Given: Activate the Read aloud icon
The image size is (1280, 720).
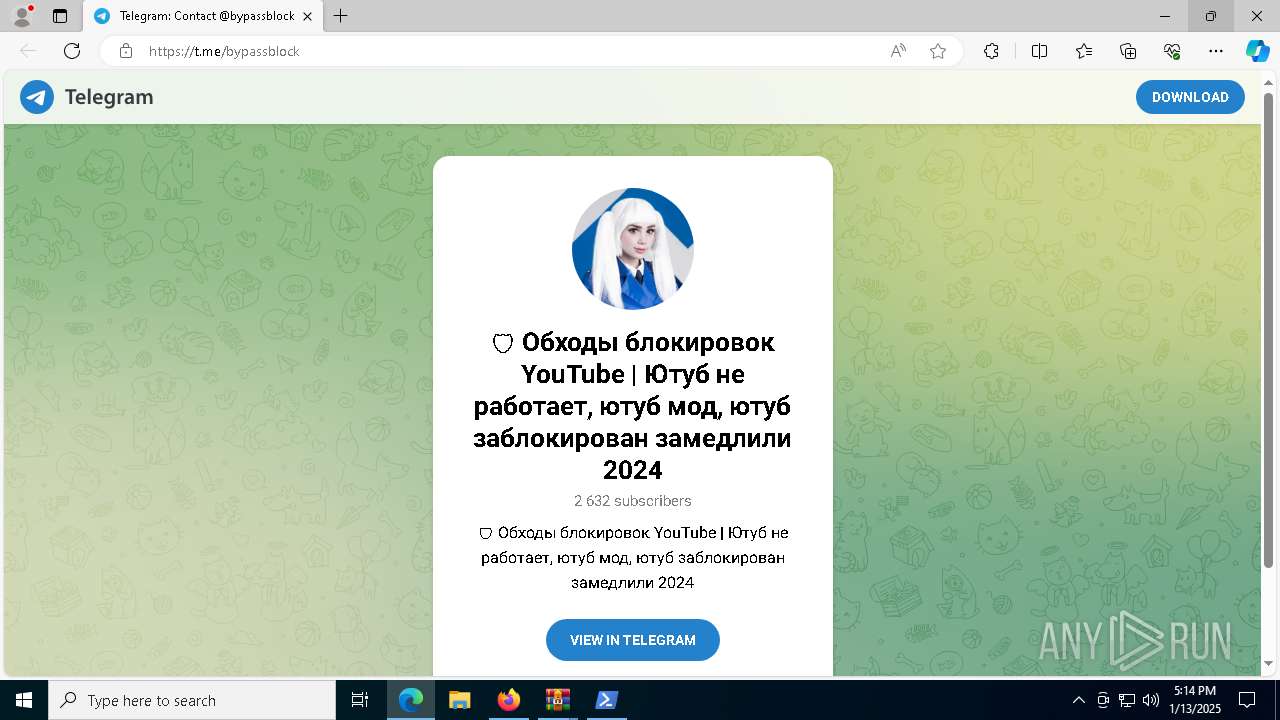Looking at the screenshot, I should (898, 51).
